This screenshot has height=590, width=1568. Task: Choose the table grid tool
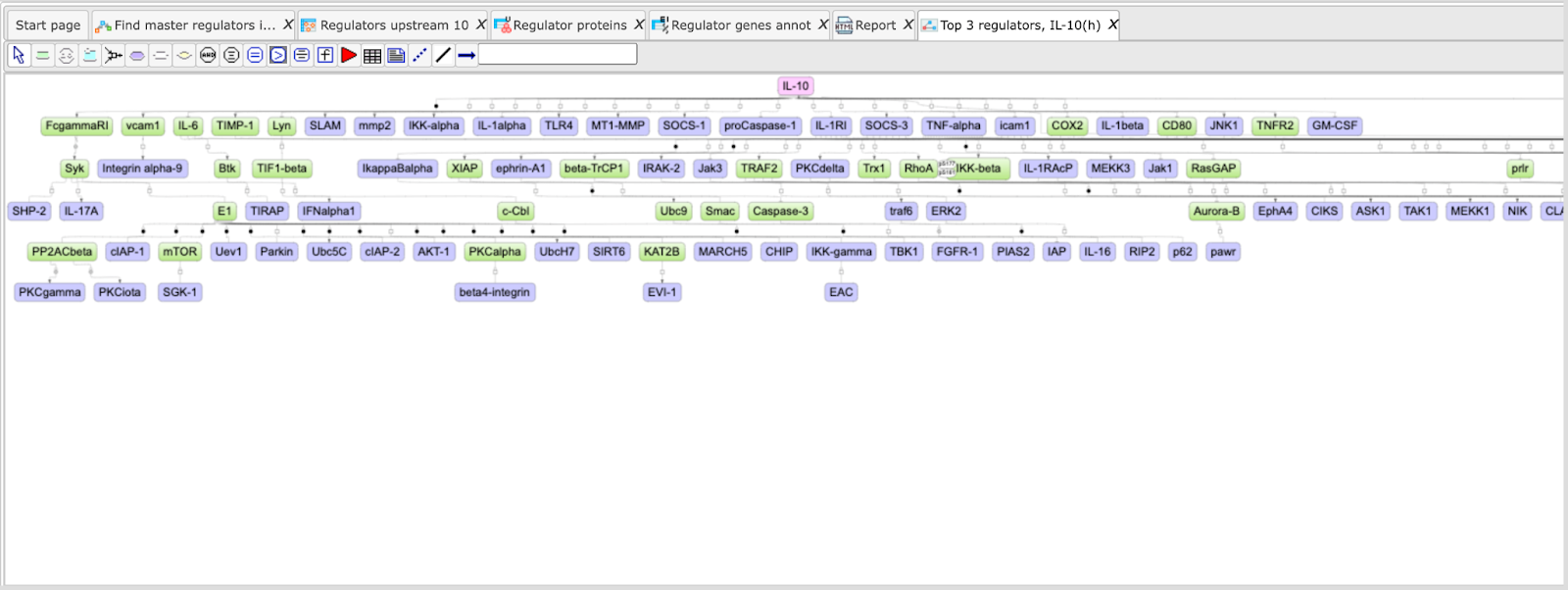point(372,56)
